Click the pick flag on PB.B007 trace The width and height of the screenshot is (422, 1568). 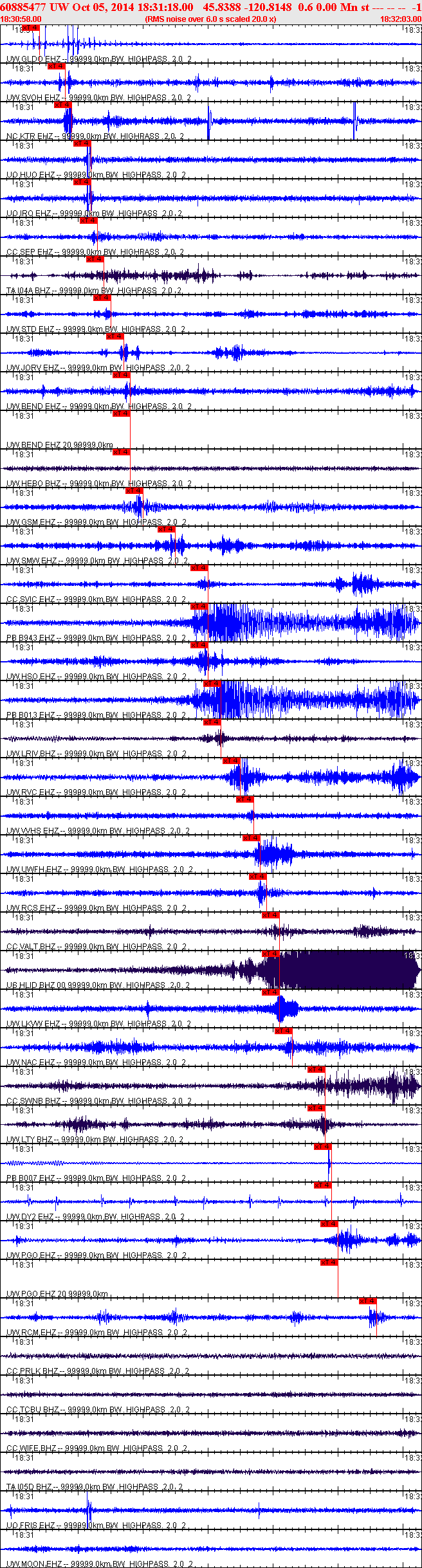[323, 1147]
